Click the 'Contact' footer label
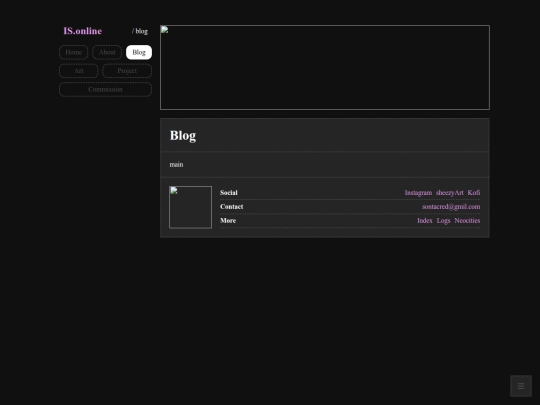 coord(231,207)
